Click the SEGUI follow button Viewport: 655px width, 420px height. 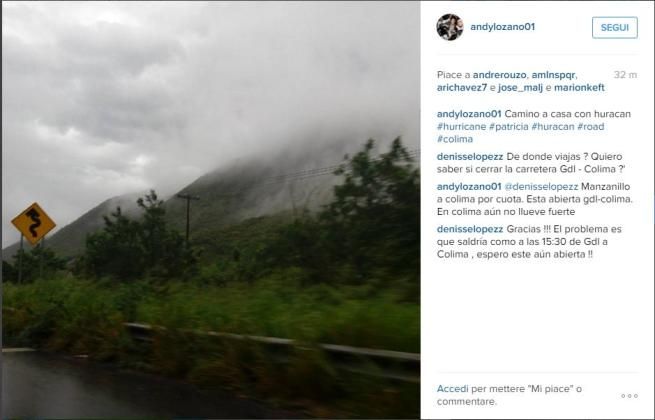[x=614, y=28]
